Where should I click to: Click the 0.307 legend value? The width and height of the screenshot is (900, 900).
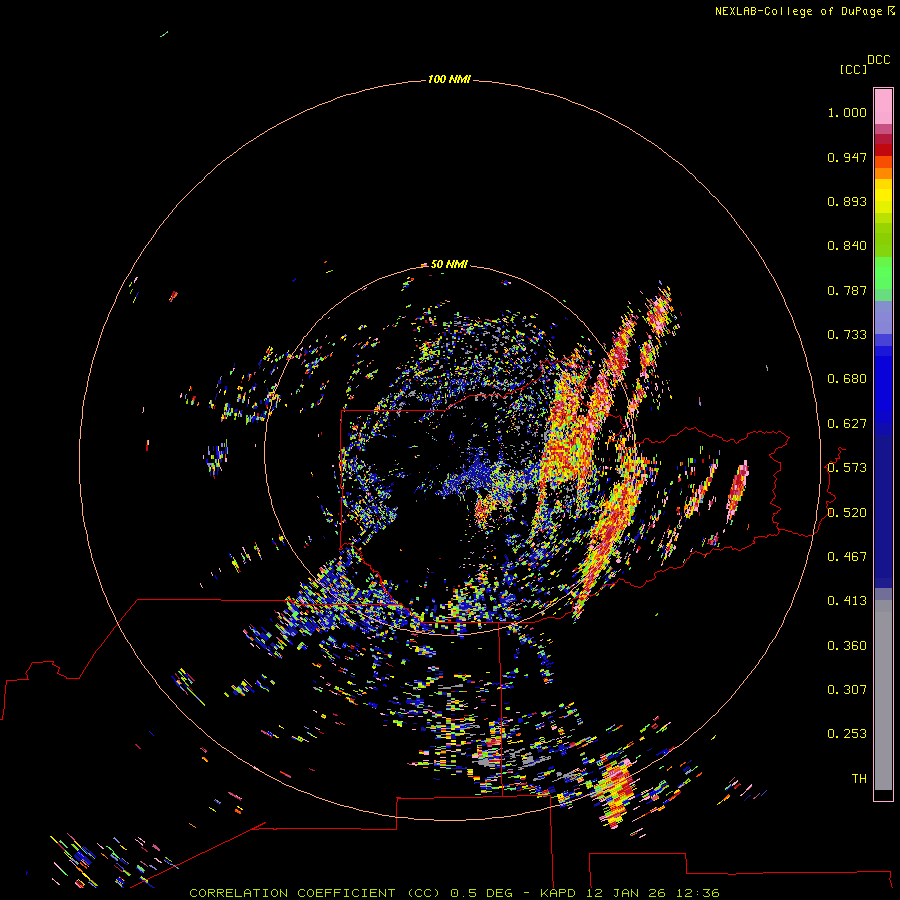pos(847,690)
